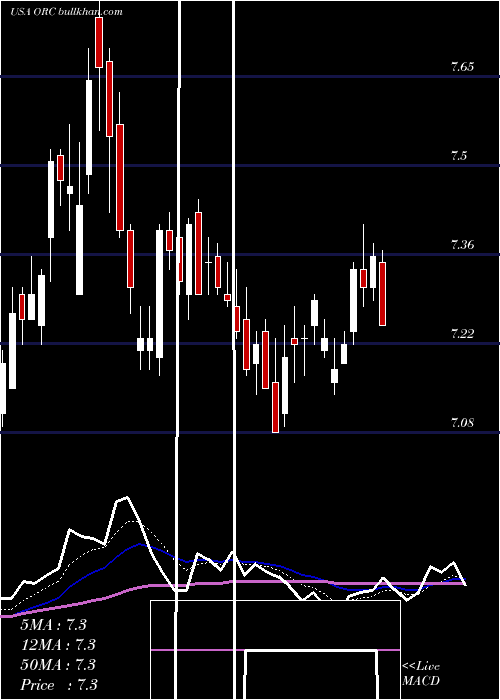Click the 50MA : 7.3 legend entry
Viewport: 500px width, 700px height.
point(58,665)
